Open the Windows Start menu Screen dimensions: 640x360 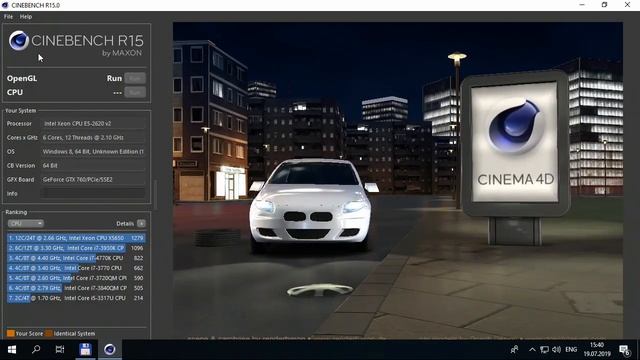[12, 350]
